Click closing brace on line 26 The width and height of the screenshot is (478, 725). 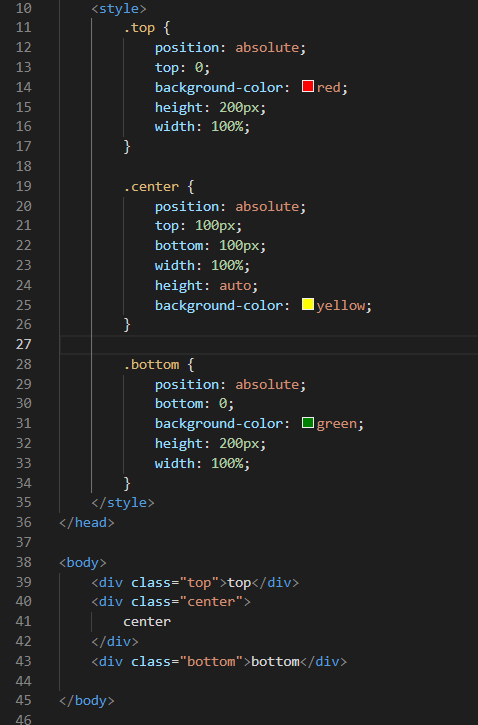(x=127, y=325)
